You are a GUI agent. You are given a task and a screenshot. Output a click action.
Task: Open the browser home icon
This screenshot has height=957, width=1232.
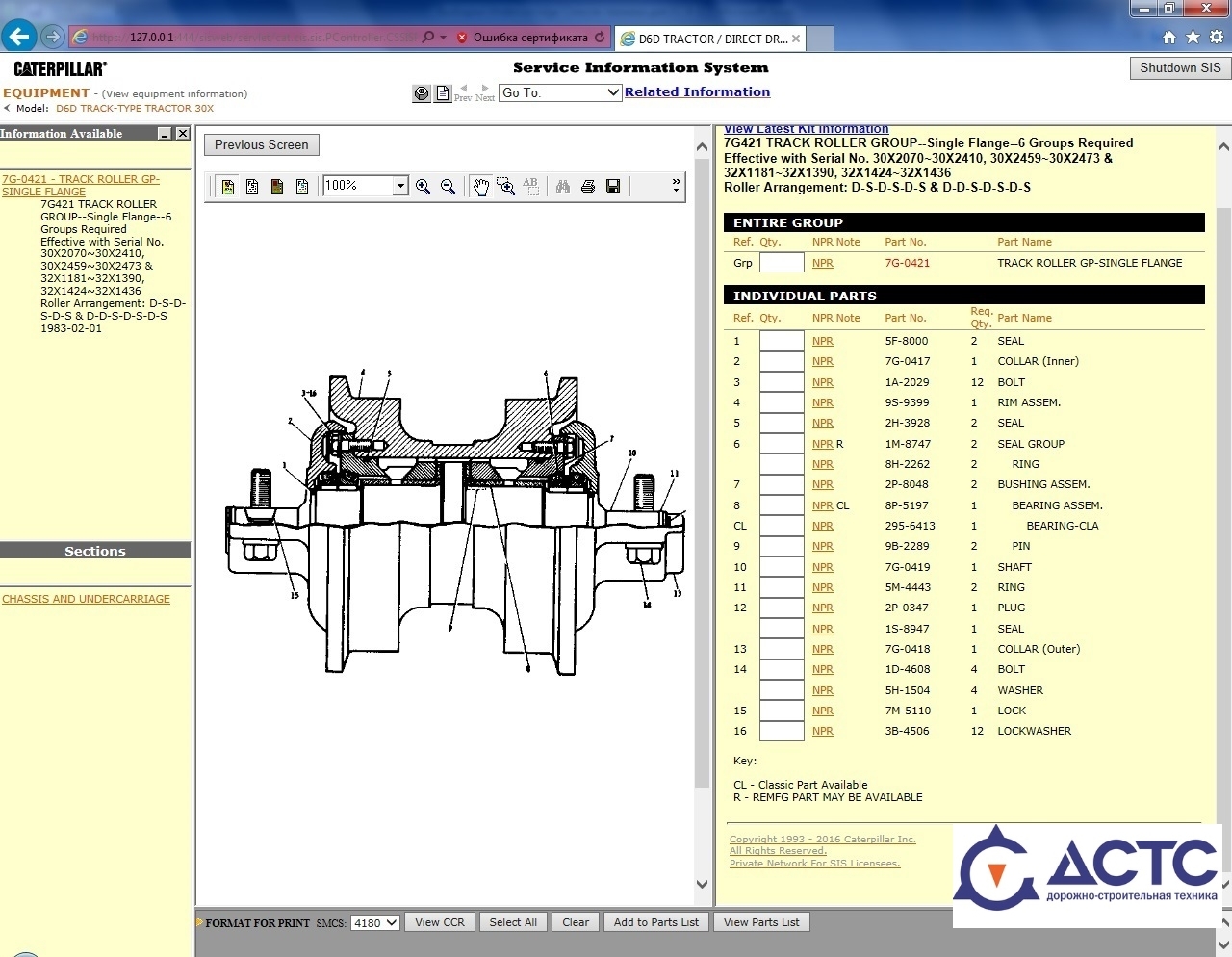[x=1169, y=38]
